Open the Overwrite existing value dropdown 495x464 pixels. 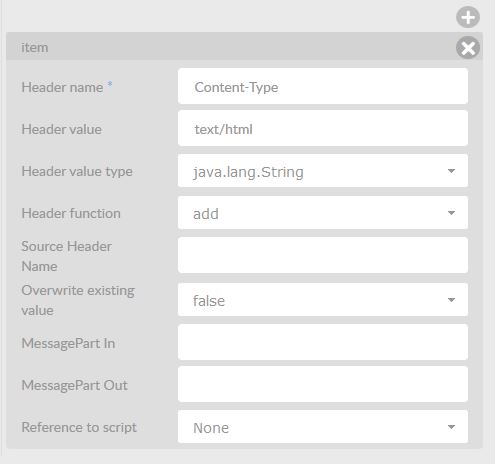(x=323, y=300)
